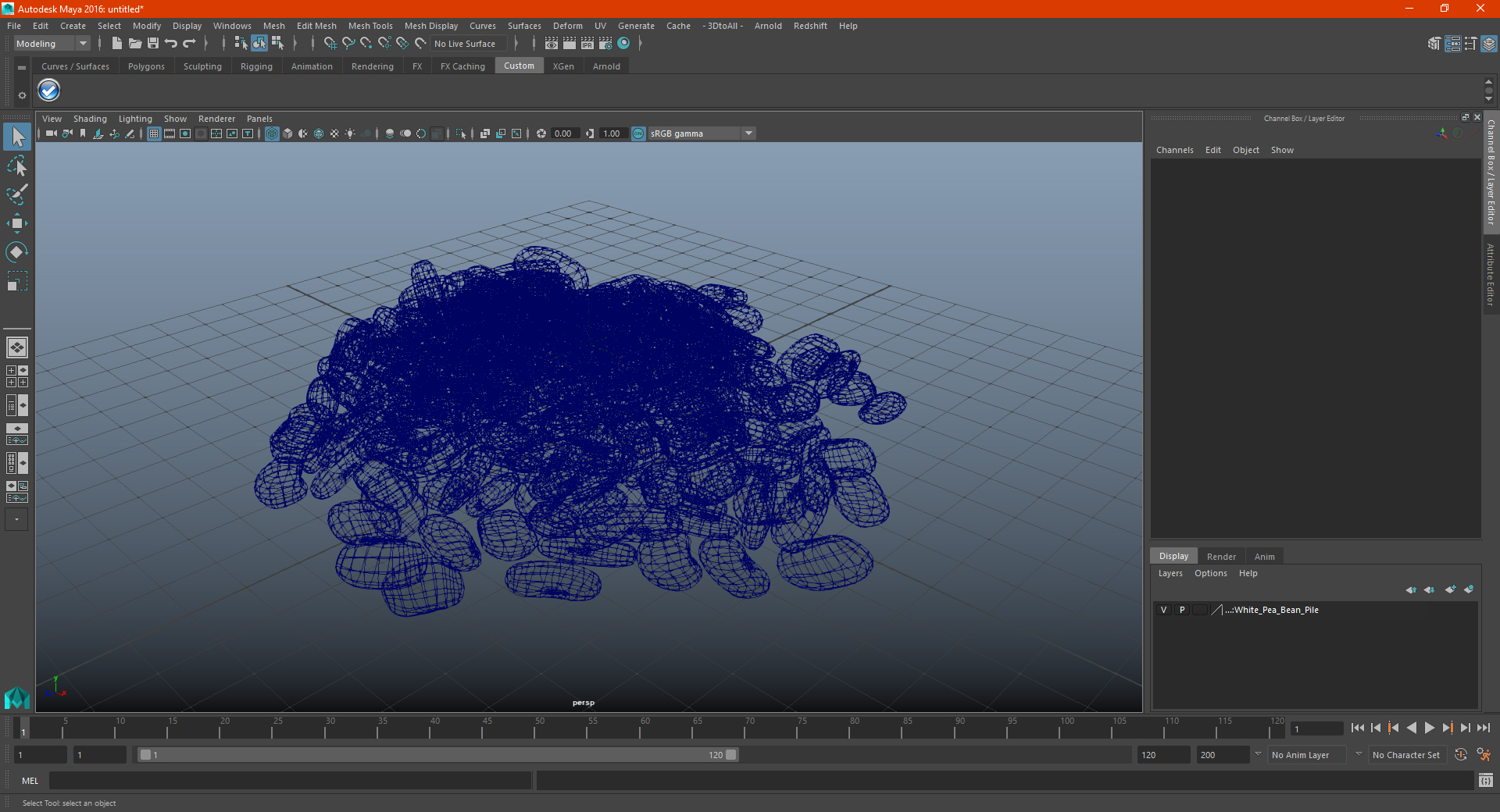Activate the Paint Selection tool
Viewport: 1500px width, 812px height.
(17, 194)
